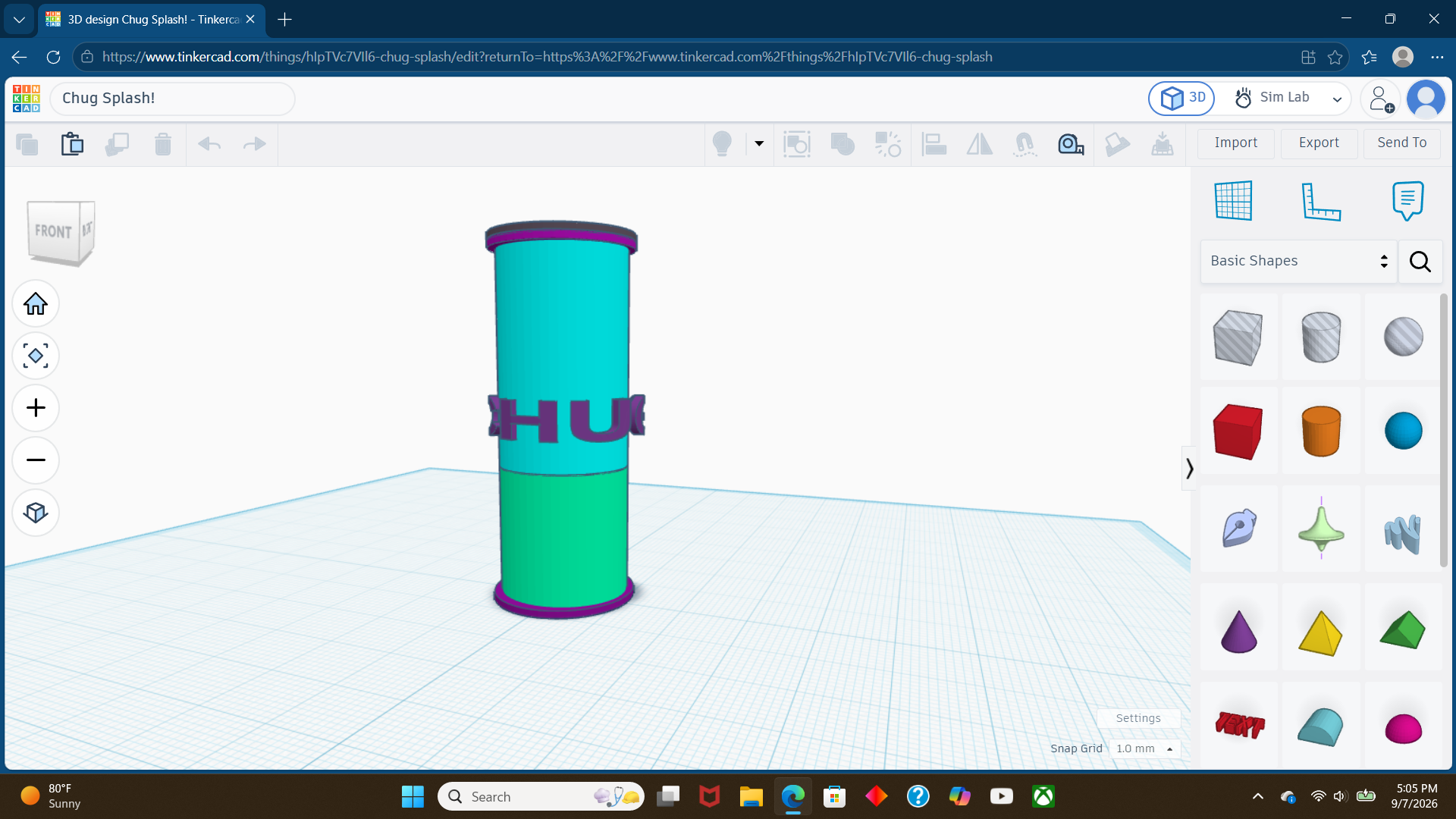Click the Send To button

tap(1401, 143)
